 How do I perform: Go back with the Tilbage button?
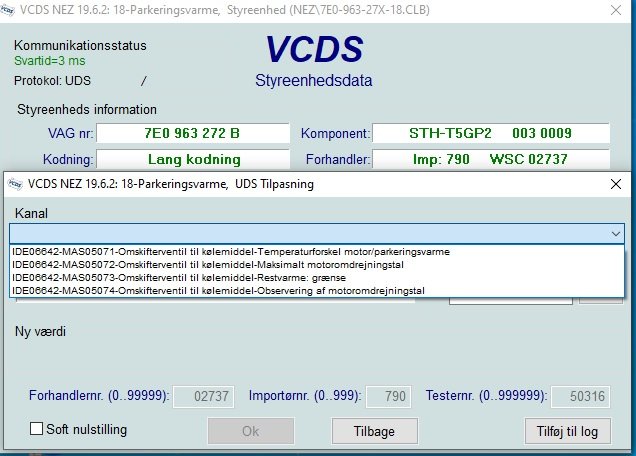[374, 431]
